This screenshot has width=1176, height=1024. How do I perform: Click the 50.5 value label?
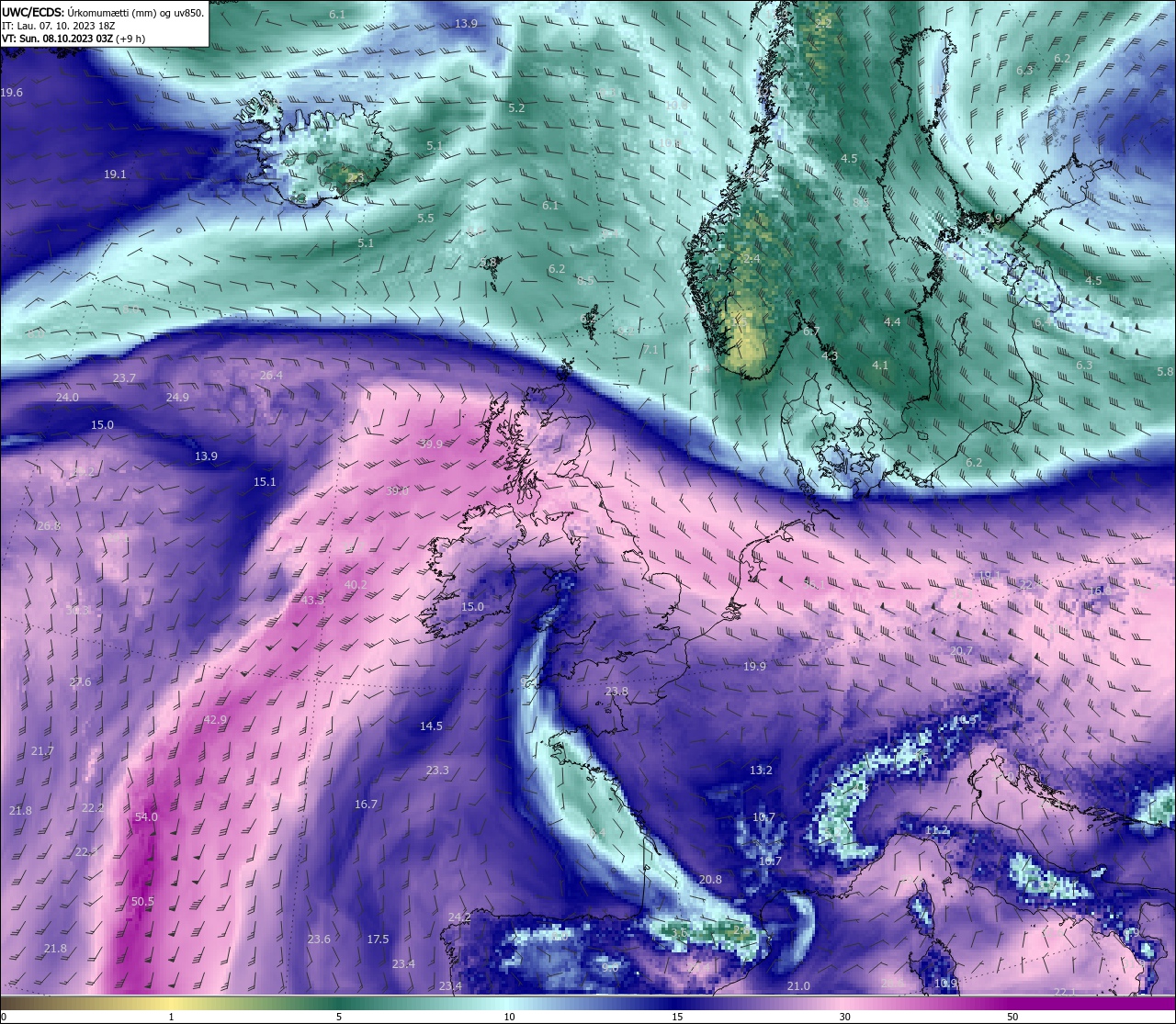click(142, 902)
